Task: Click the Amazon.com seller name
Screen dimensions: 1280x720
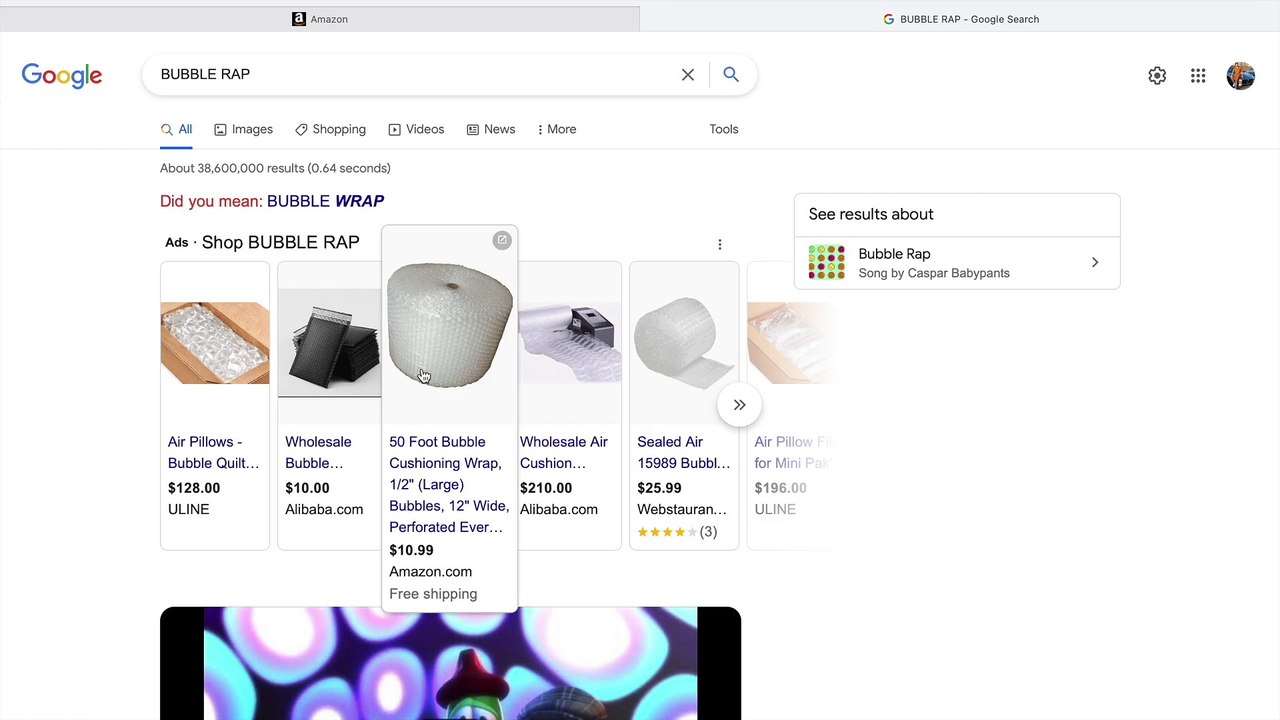Action: (430, 572)
